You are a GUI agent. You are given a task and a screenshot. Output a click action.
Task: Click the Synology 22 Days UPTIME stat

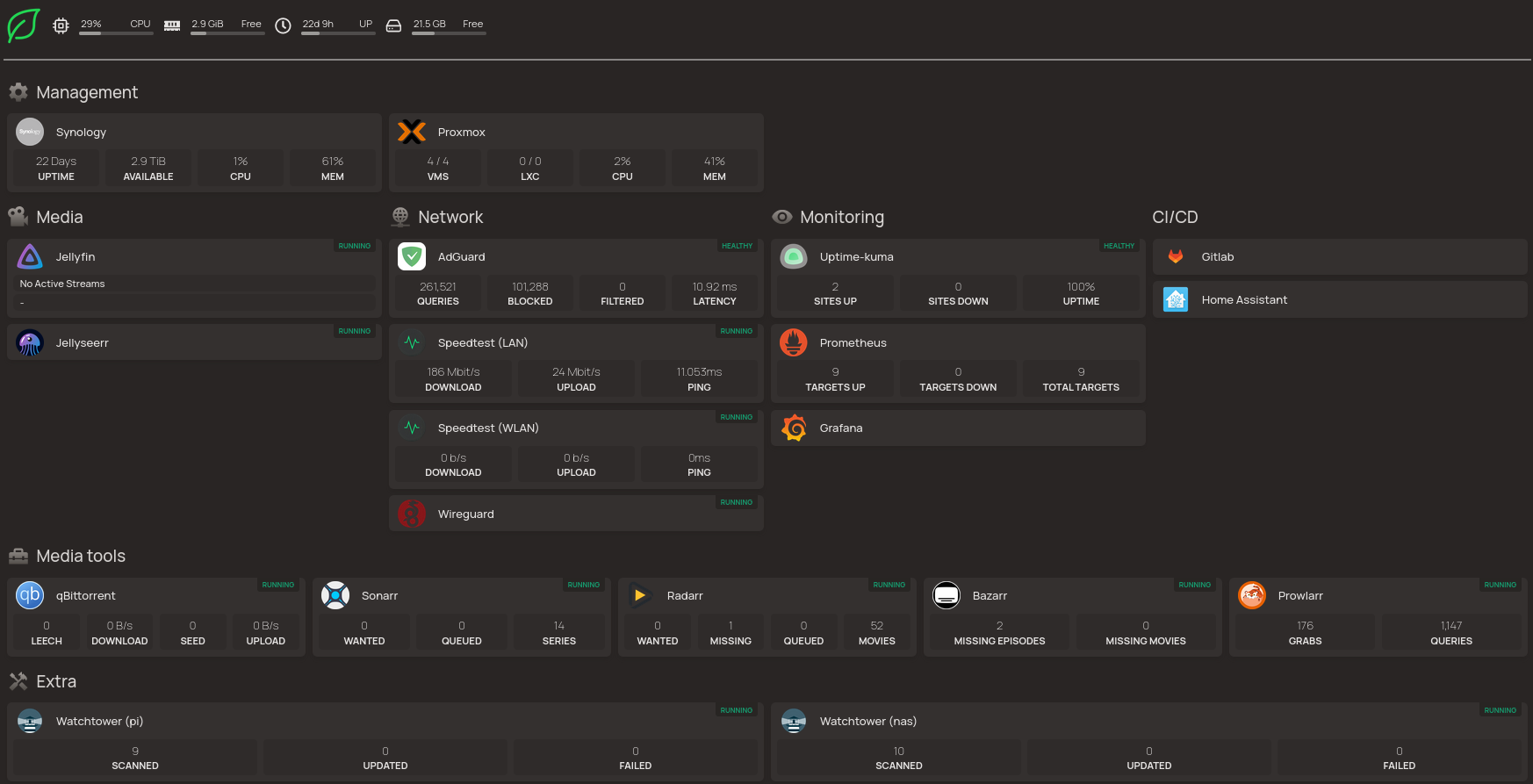(x=56, y=169)
